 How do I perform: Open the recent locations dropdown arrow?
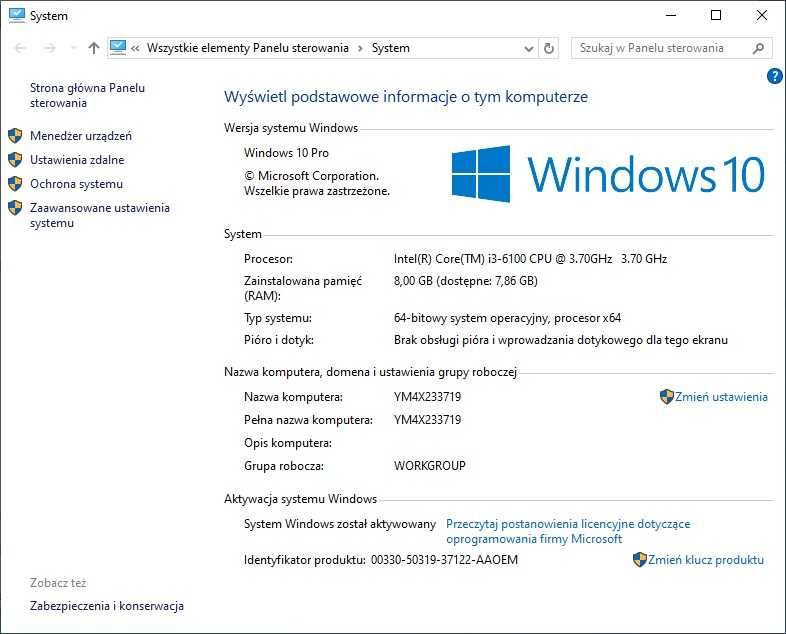[73, 48]
